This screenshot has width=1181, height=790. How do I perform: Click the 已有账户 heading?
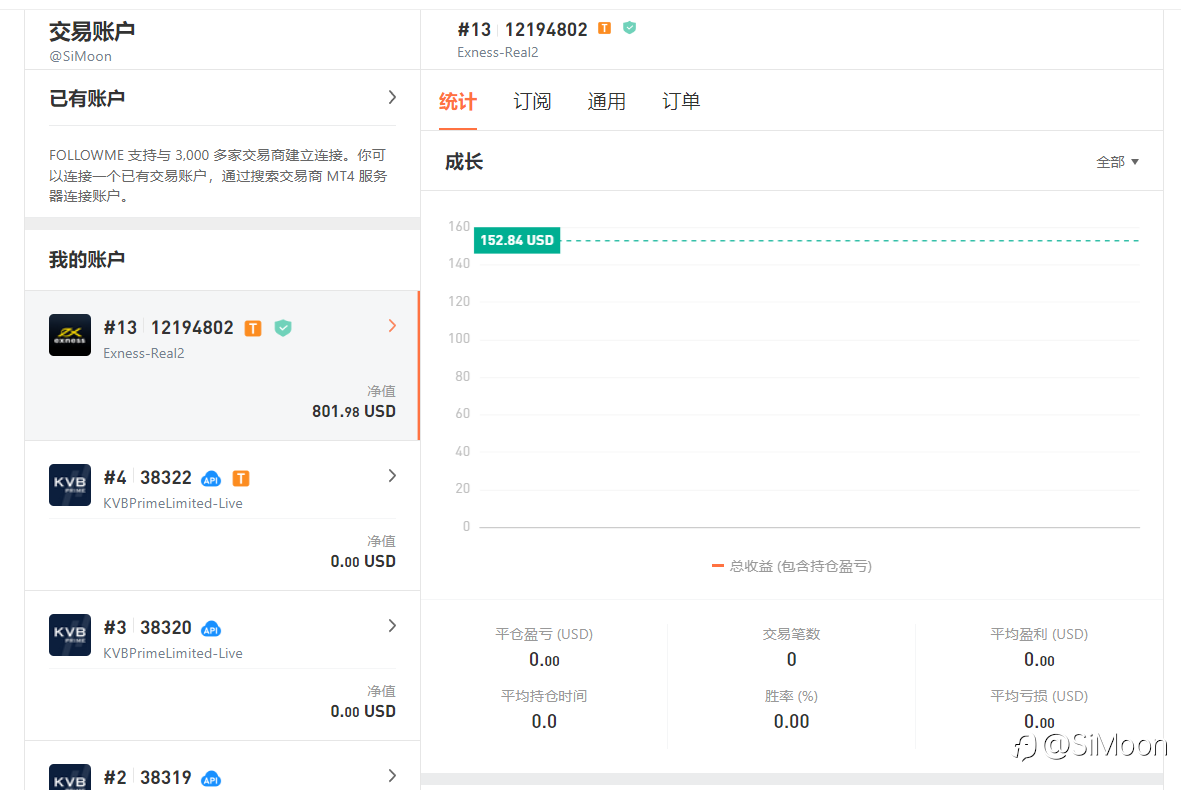click(x=87, y=99)
